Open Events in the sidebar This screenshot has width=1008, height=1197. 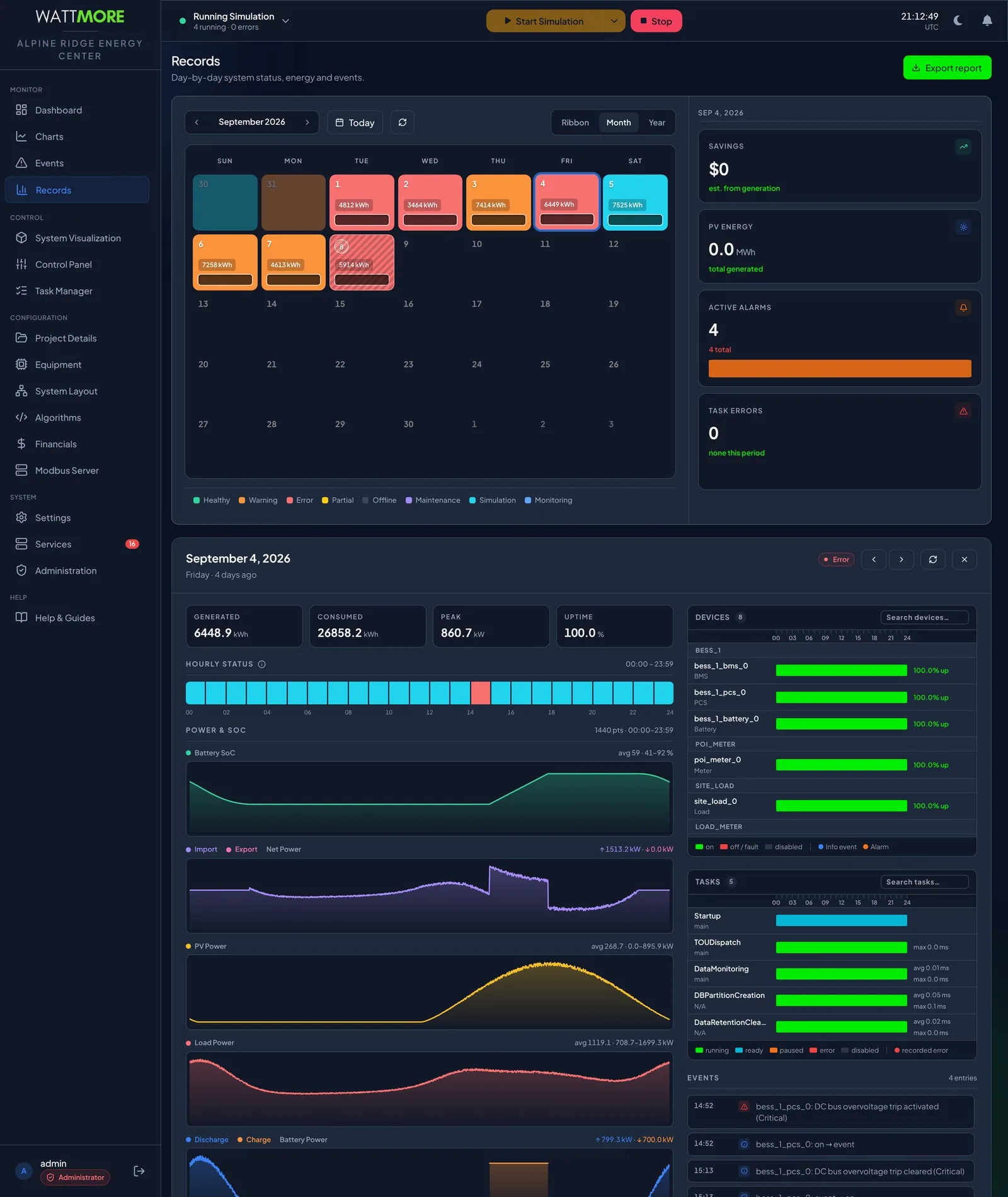pos(77,163)
